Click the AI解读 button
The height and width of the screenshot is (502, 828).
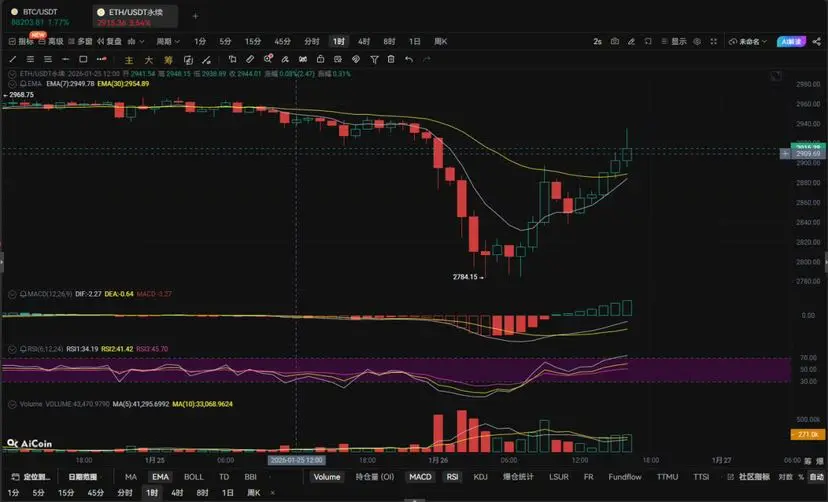pyautogui.click(x=791, y=41)
